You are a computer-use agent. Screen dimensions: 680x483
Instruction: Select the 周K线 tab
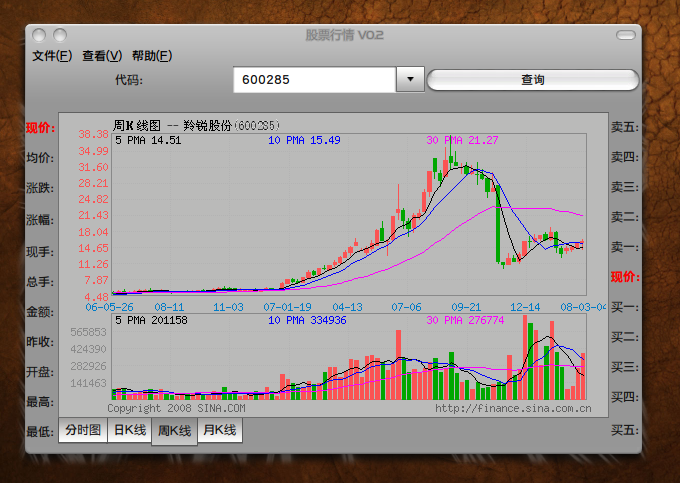pos(174,431)
